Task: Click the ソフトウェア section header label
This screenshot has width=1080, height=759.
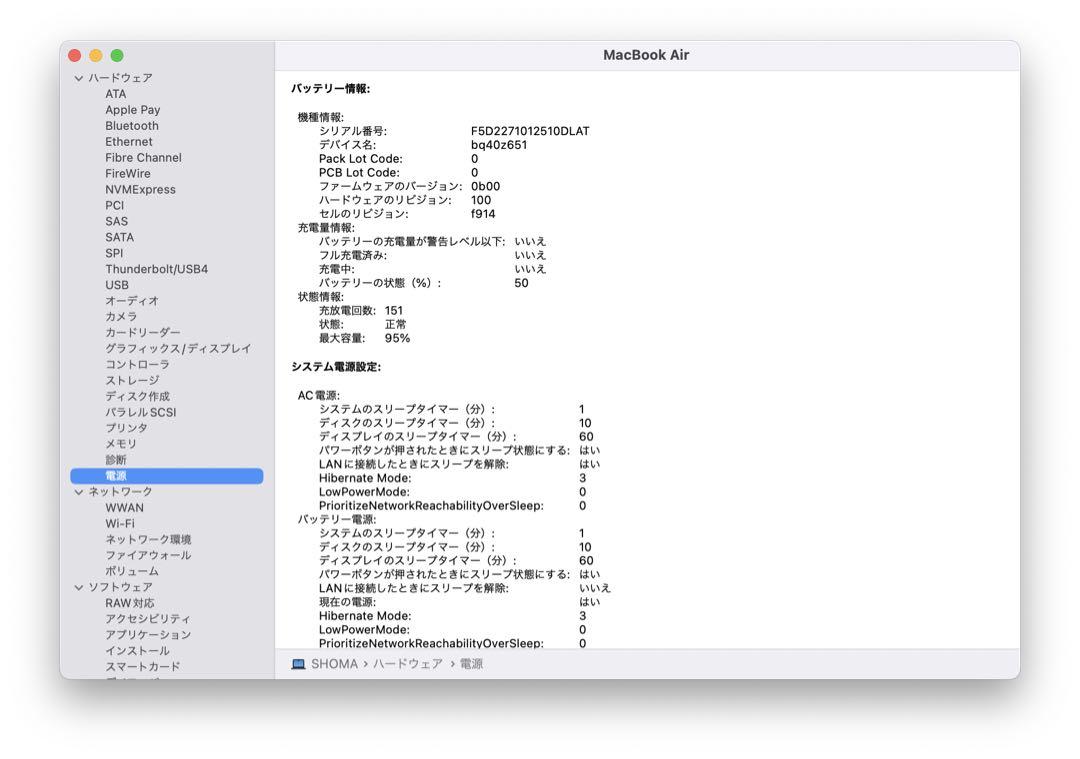Action: click(121, 587)
